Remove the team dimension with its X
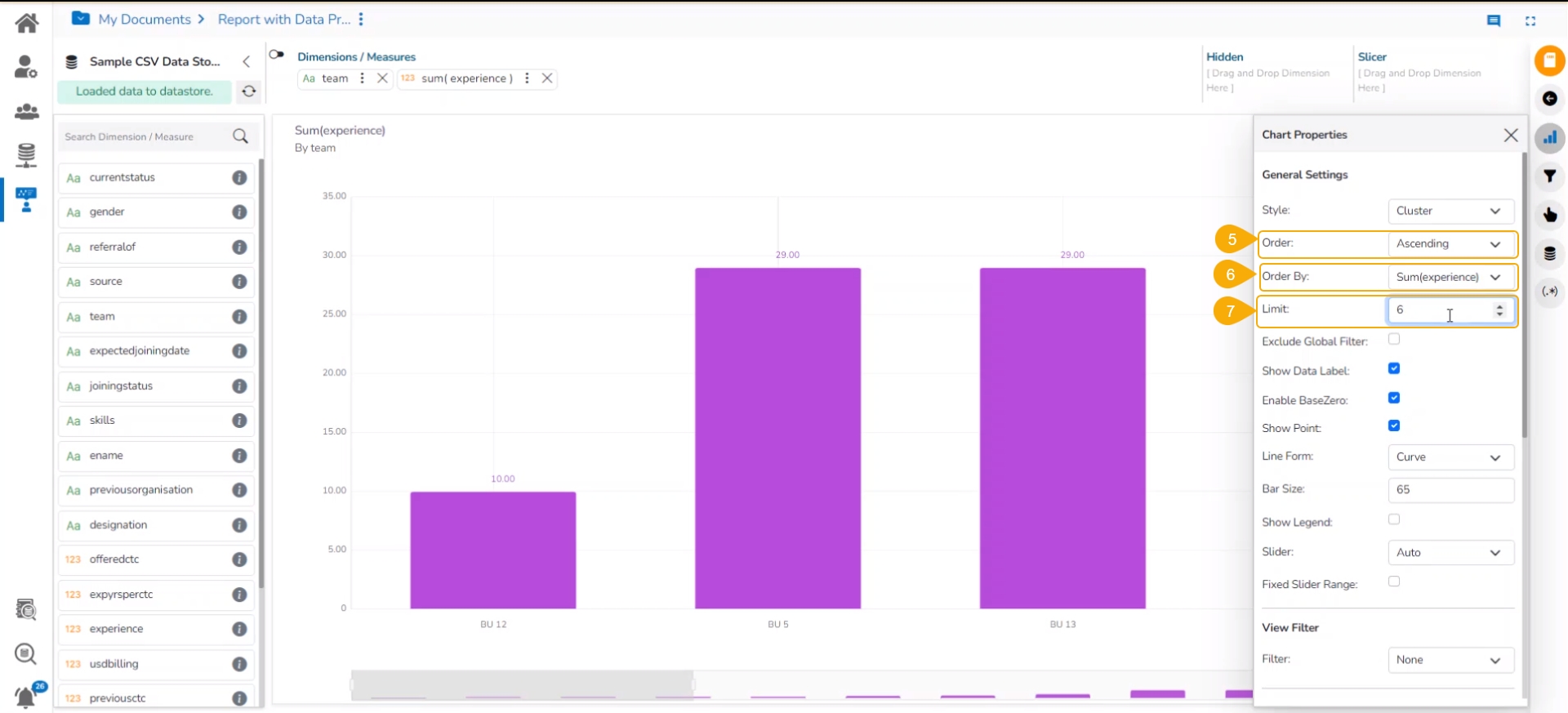Image resolution: width=1568 pixels, height=713 pixels. (382, 78)
